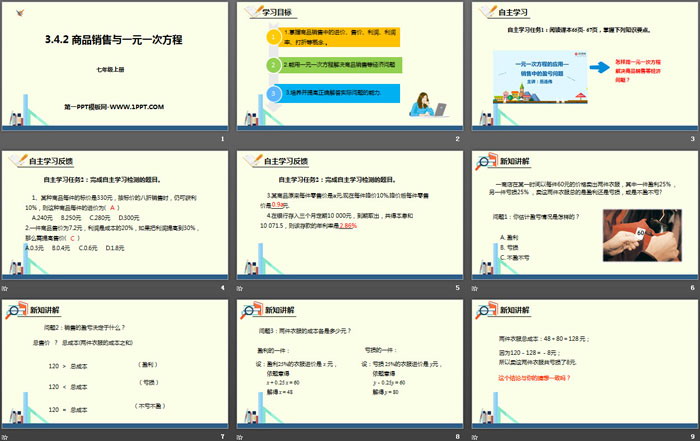This screenshot has height=441, width=700.
Task: Click the magnifier icon in slide 6 header
Action: [486, 161]
